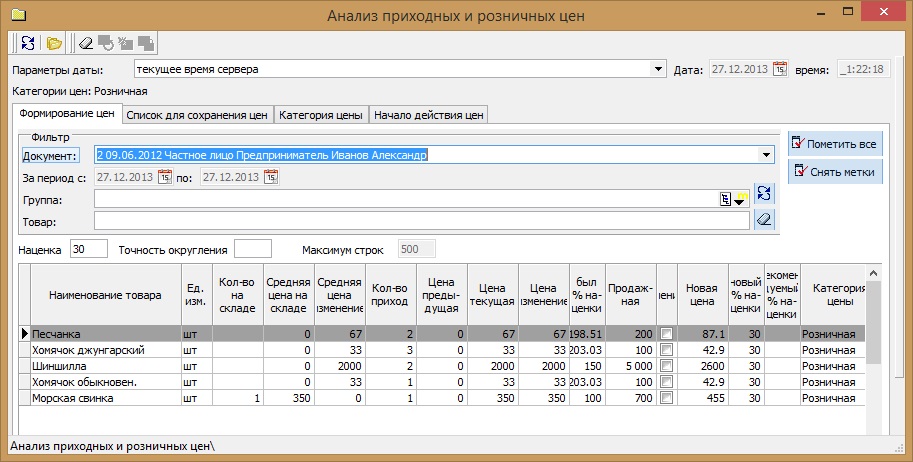Screen dimensions: 913x462
Task: Click the Цена предыдущая column header
Action: click(441, 295)
